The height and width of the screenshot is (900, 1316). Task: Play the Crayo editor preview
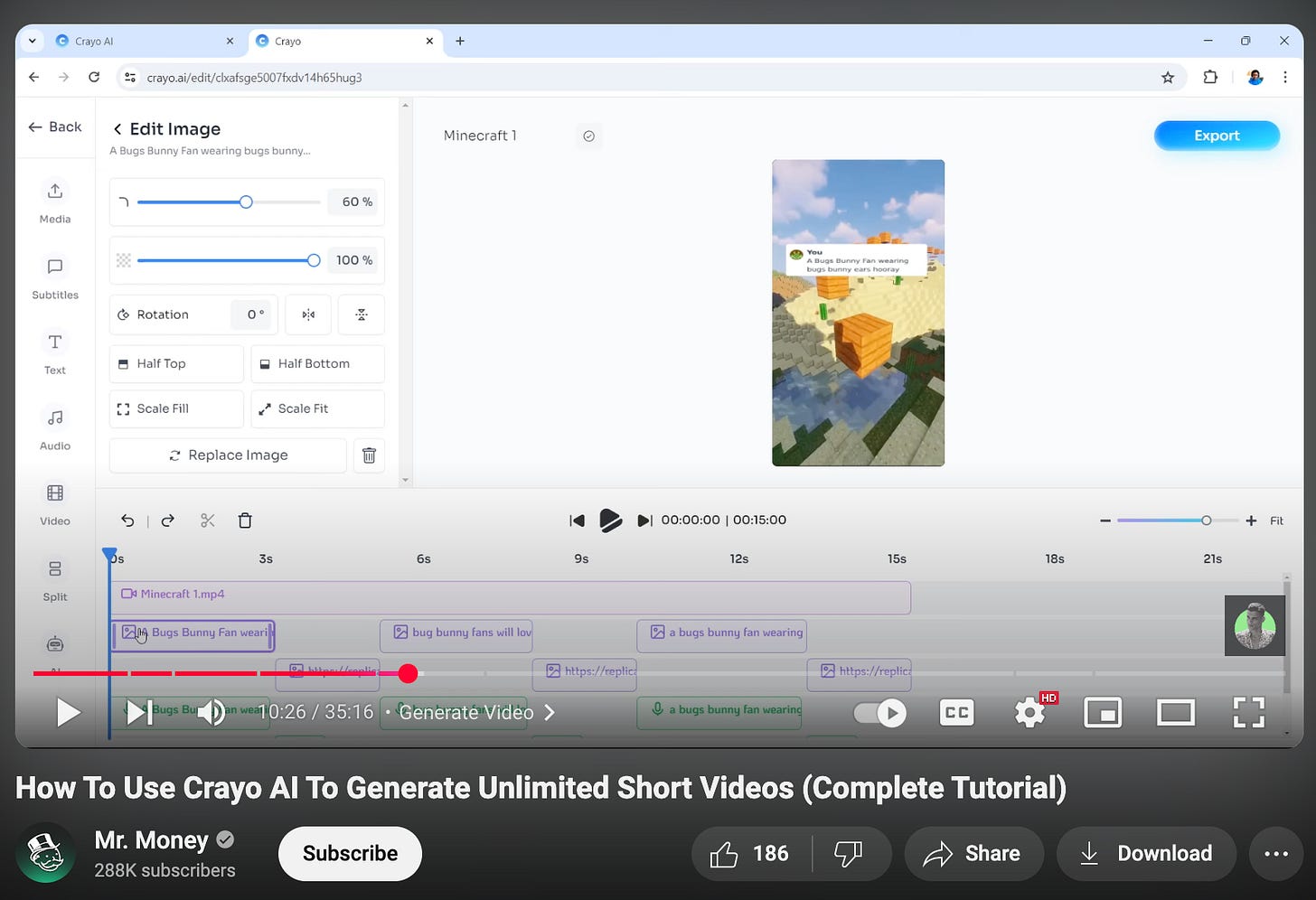610,520
